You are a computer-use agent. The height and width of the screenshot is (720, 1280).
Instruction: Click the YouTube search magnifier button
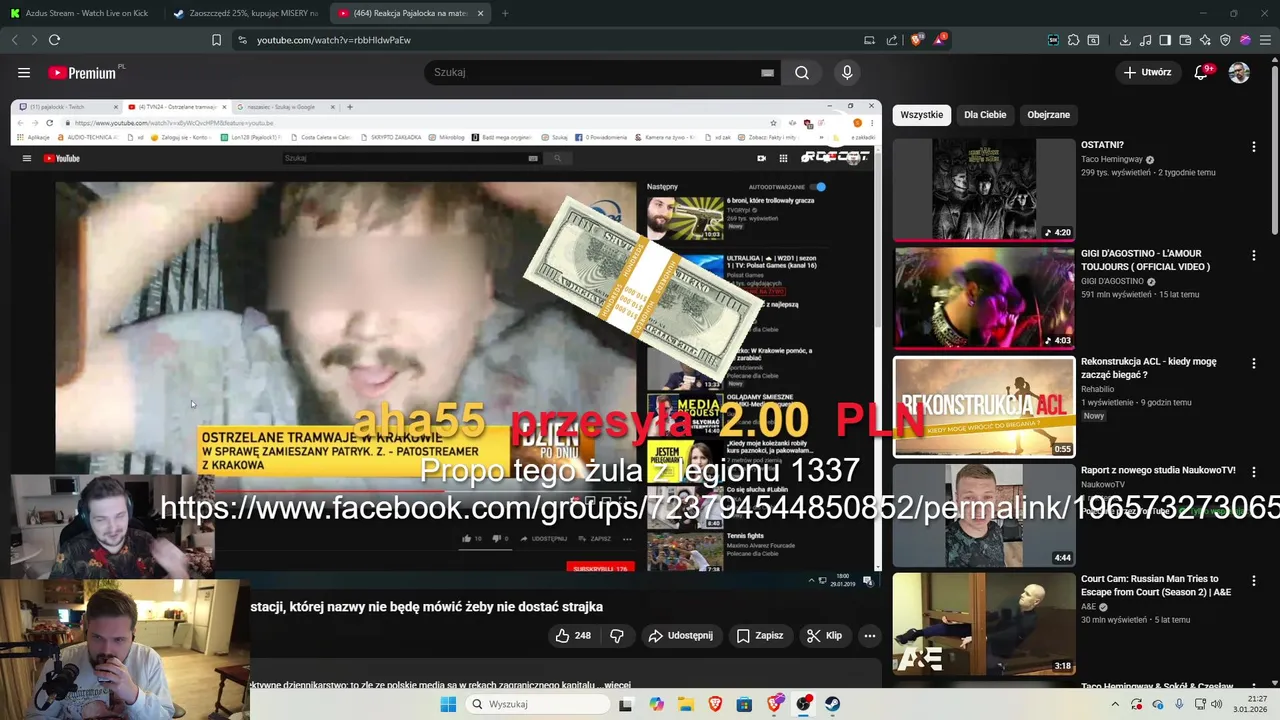click(x=802, y=73)
